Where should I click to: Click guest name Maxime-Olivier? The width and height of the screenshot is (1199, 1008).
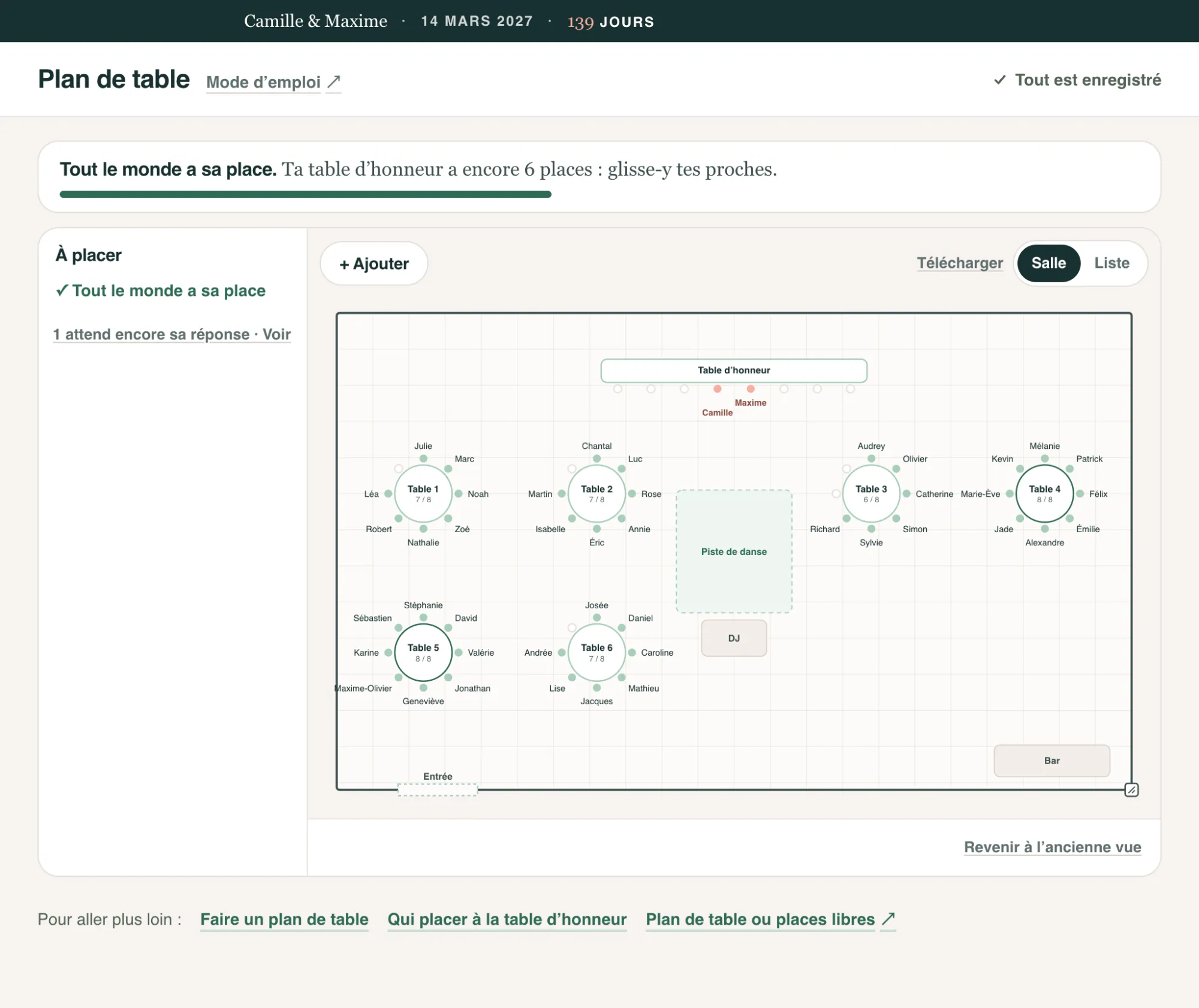(363, 689)
